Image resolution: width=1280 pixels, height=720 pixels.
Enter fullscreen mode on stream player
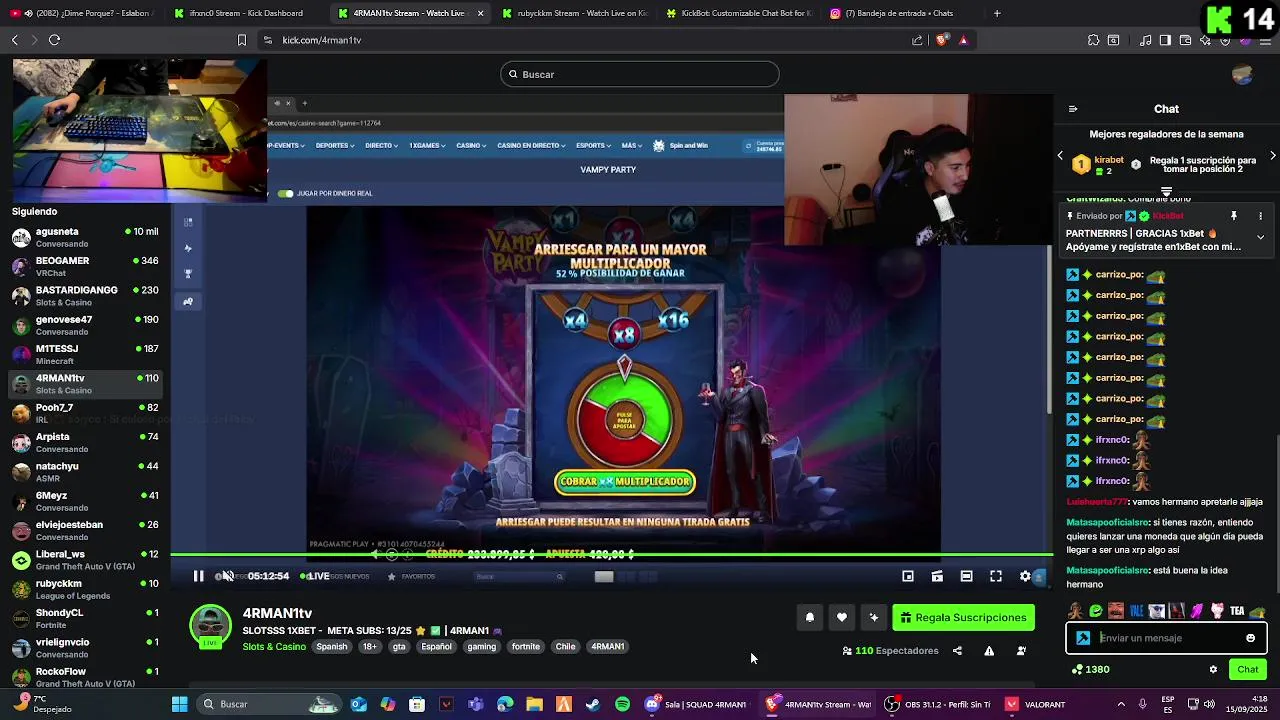pyautogui.click(x=996, y=576)
